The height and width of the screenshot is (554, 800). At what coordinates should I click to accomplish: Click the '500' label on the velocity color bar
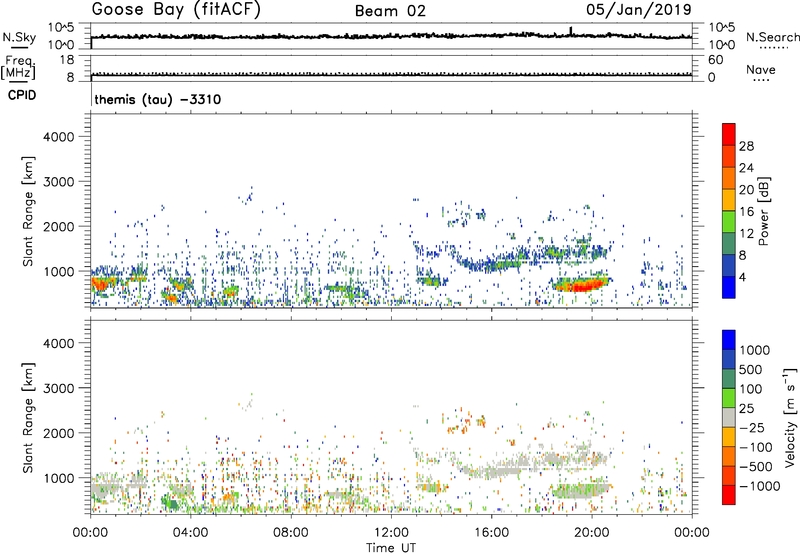[750, 370]
